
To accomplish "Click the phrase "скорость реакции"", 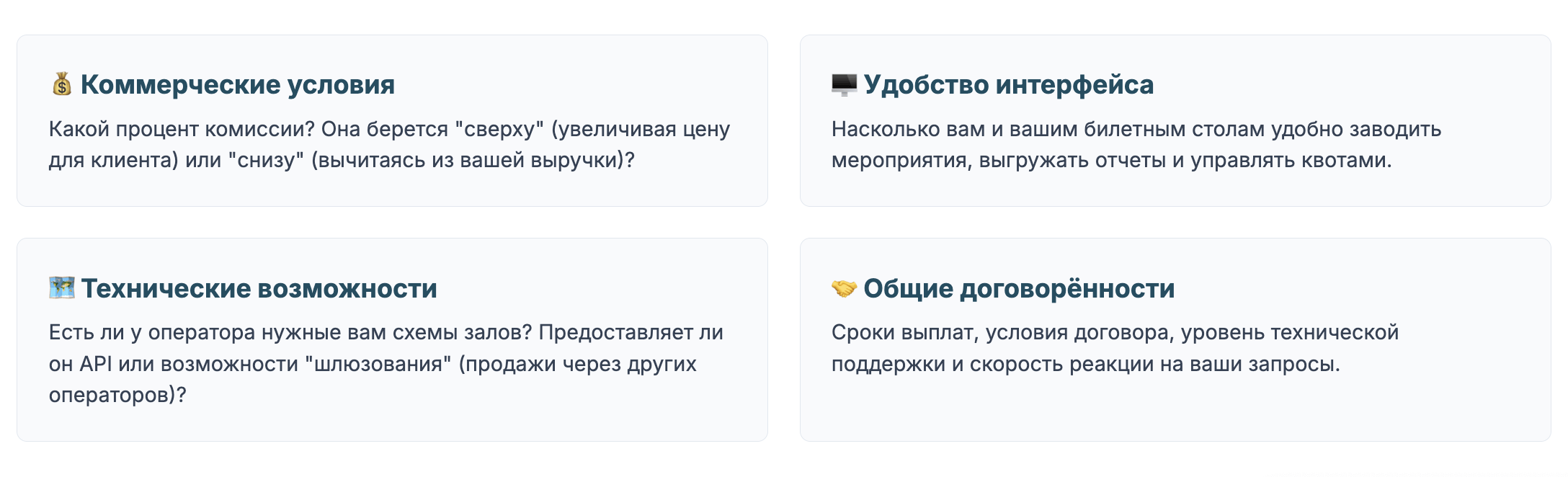I will (x=1061, y=364).
